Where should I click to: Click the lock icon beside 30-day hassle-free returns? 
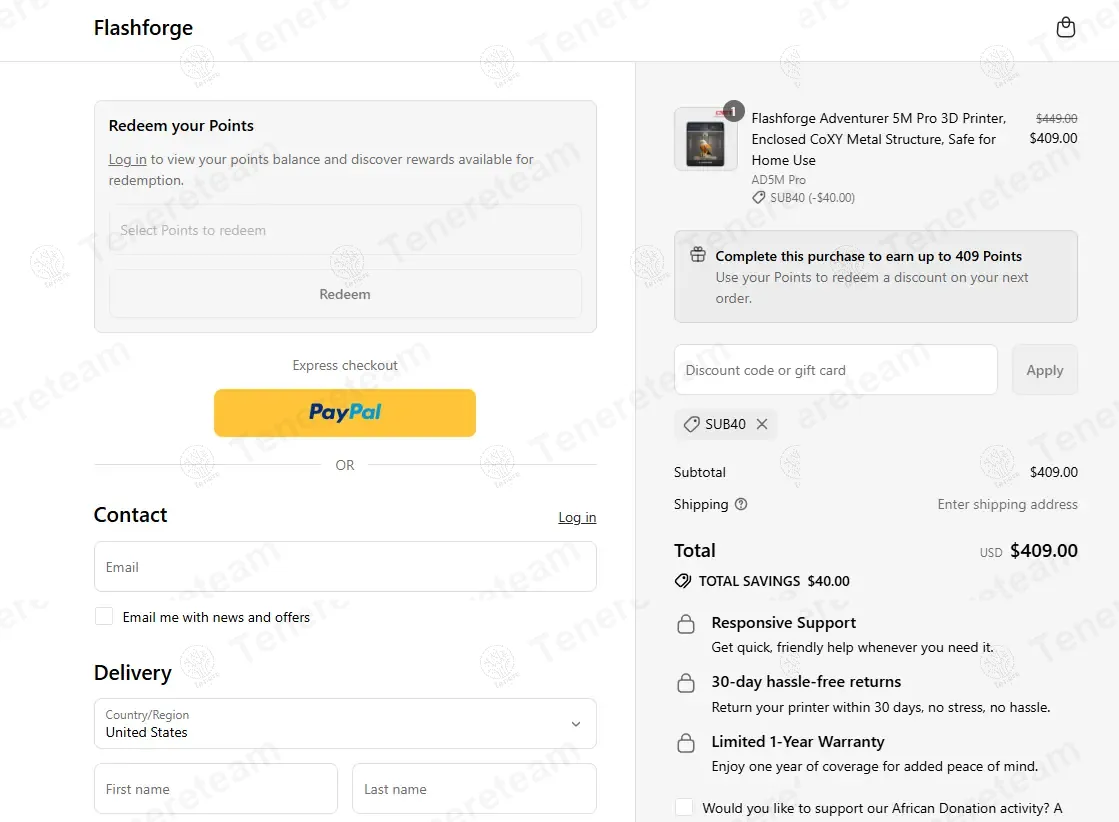[686, 684]
